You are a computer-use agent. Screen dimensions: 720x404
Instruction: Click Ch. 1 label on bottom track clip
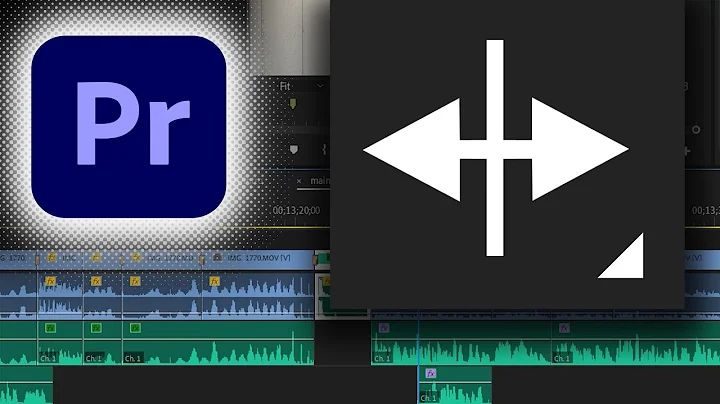[x=428, y=398]
